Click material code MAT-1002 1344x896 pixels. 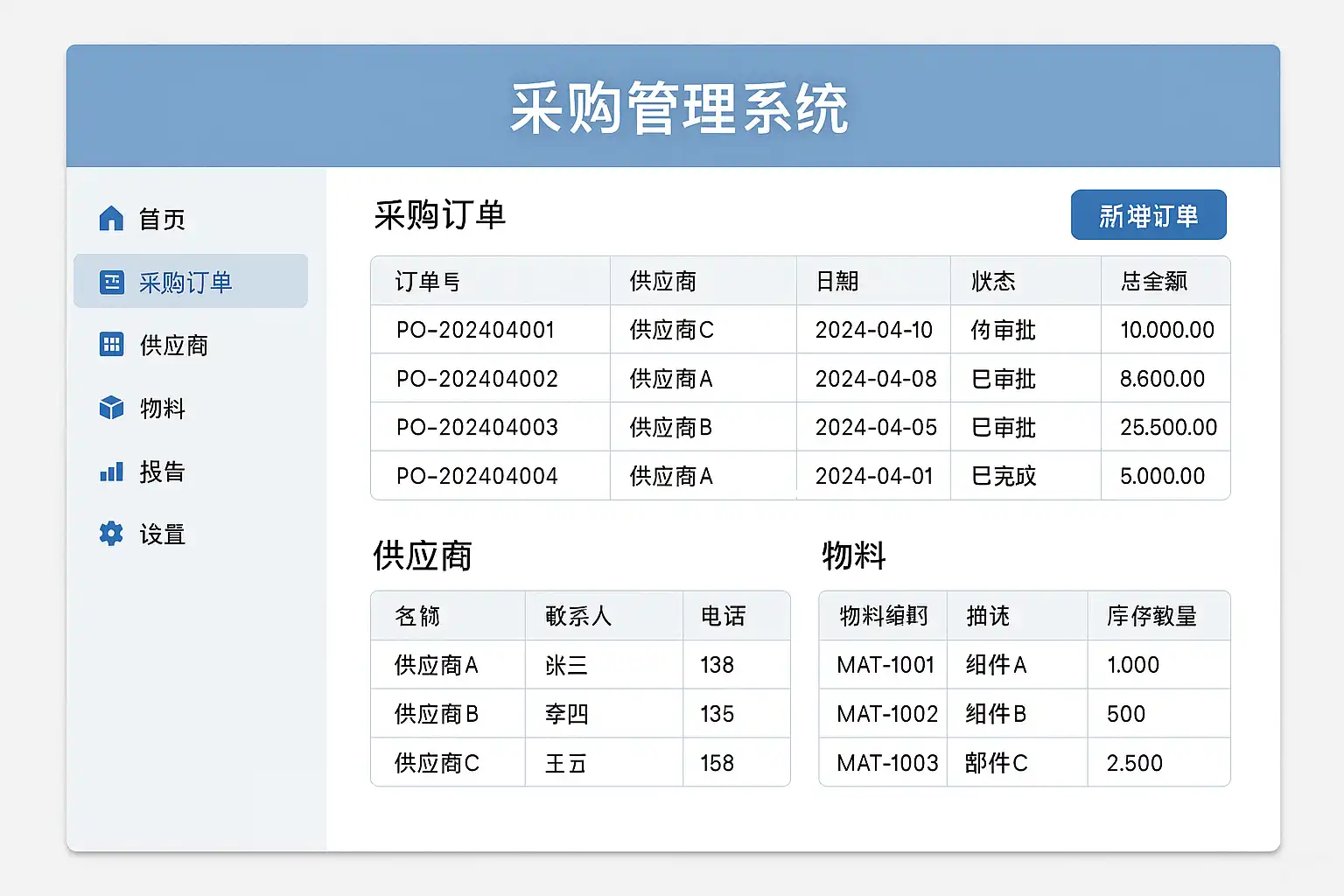coord(886,714)
